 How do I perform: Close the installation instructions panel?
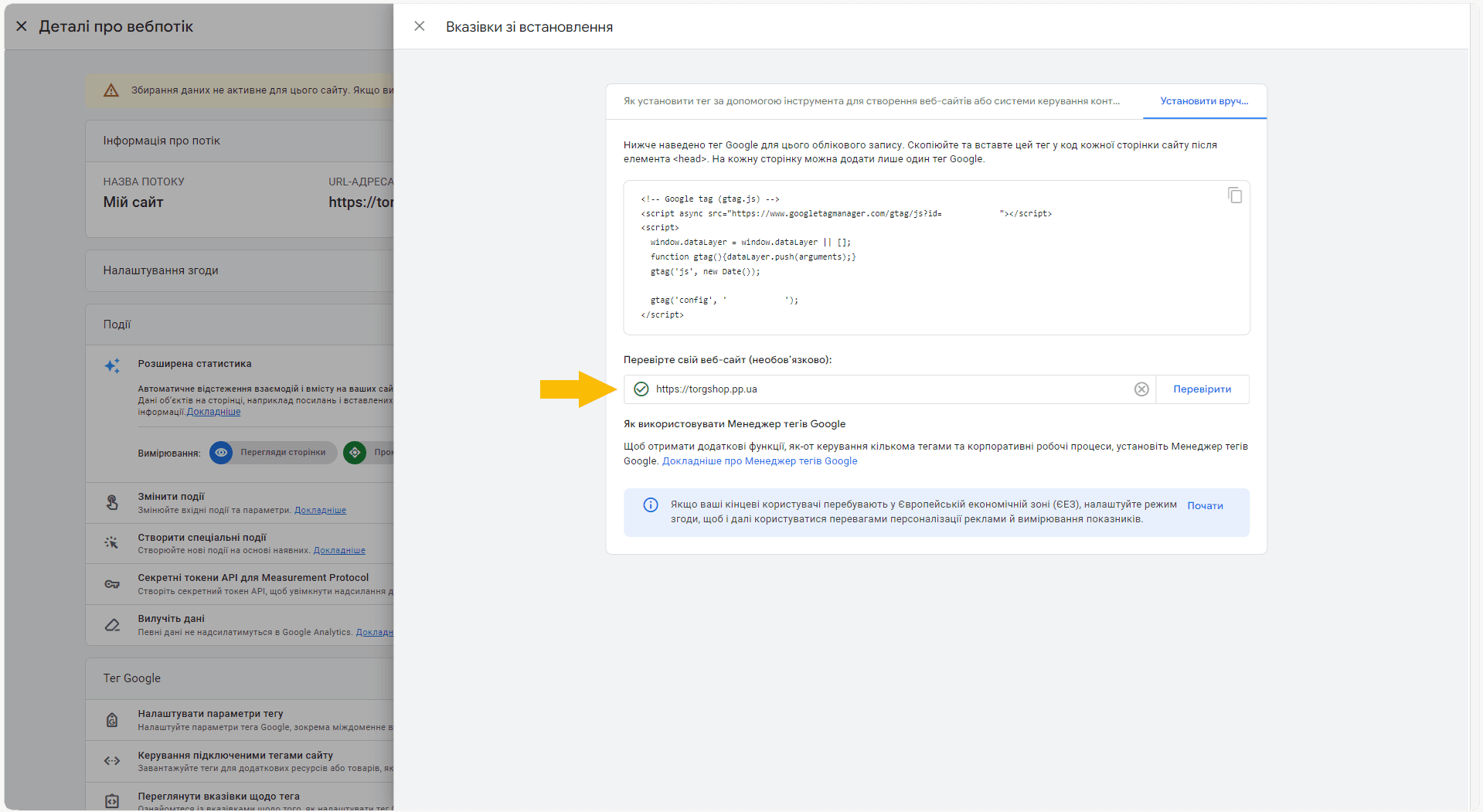point(420,26)
